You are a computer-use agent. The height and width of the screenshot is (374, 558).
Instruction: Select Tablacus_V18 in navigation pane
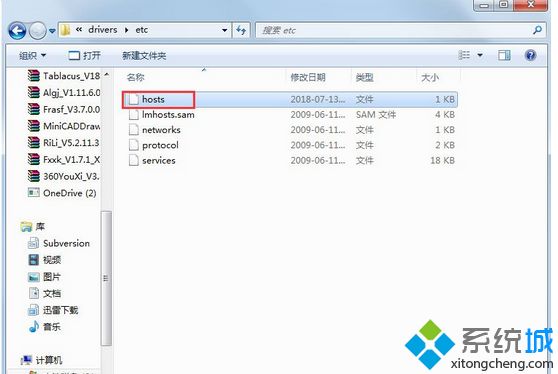click(x=72, y=76)
